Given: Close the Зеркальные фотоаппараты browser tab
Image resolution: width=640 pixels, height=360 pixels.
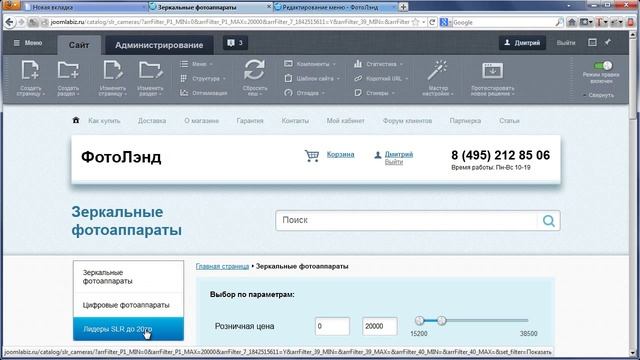Looking at the screenshot, I should tap(269, 7).
